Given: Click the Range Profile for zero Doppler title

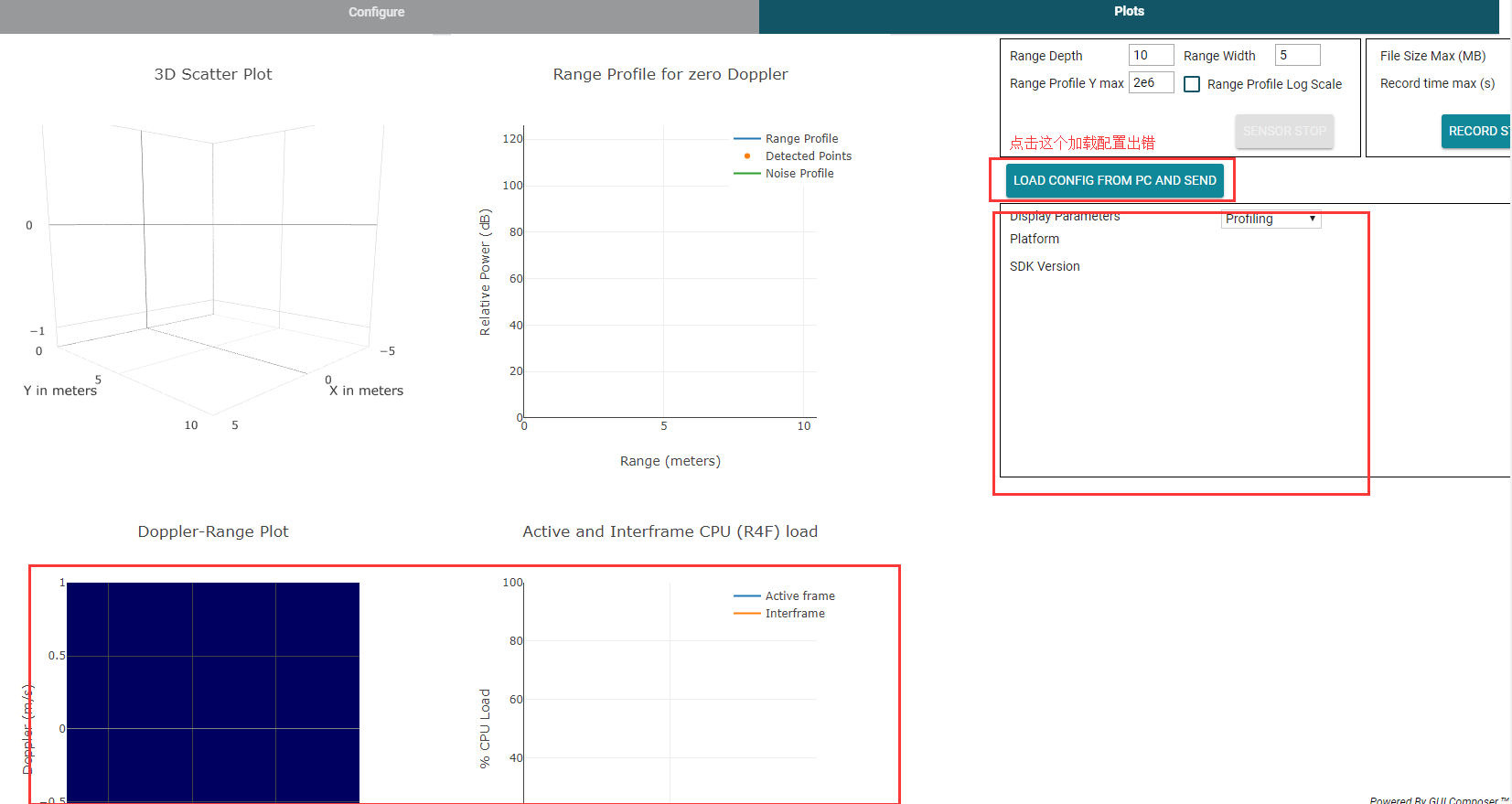Looking at the screenshot, I should 670,74.
